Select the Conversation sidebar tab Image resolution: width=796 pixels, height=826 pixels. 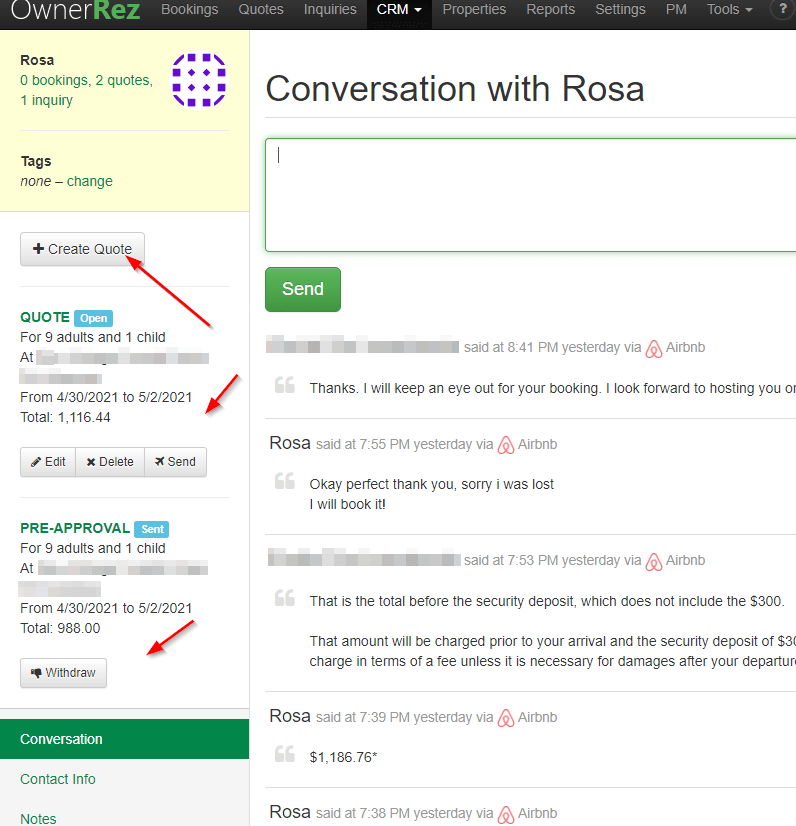pos(124,739)
